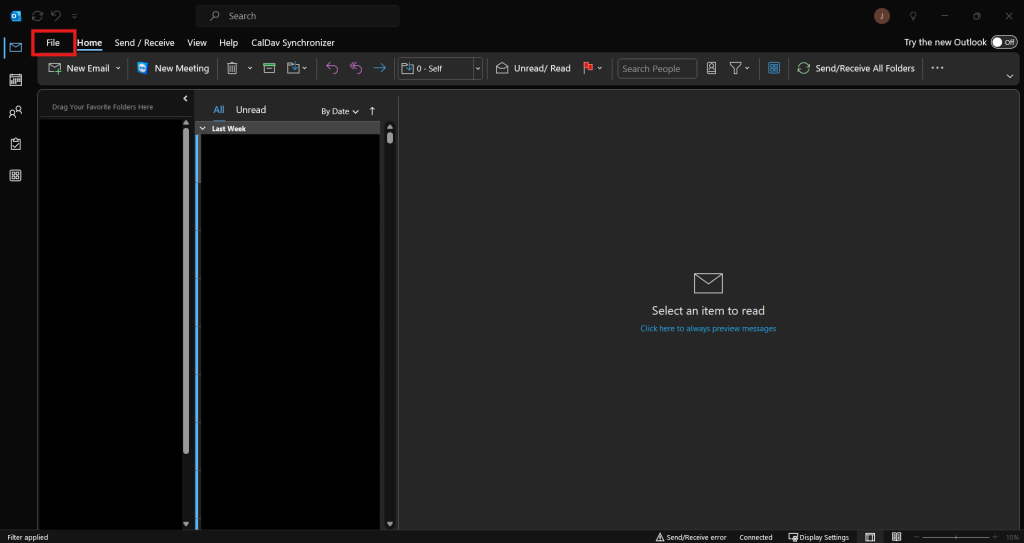This screenshot has width=1024, height=543.
Task: Open the New Email dropdown arrow
Action: pyautogui.click(x=118, y=68)
